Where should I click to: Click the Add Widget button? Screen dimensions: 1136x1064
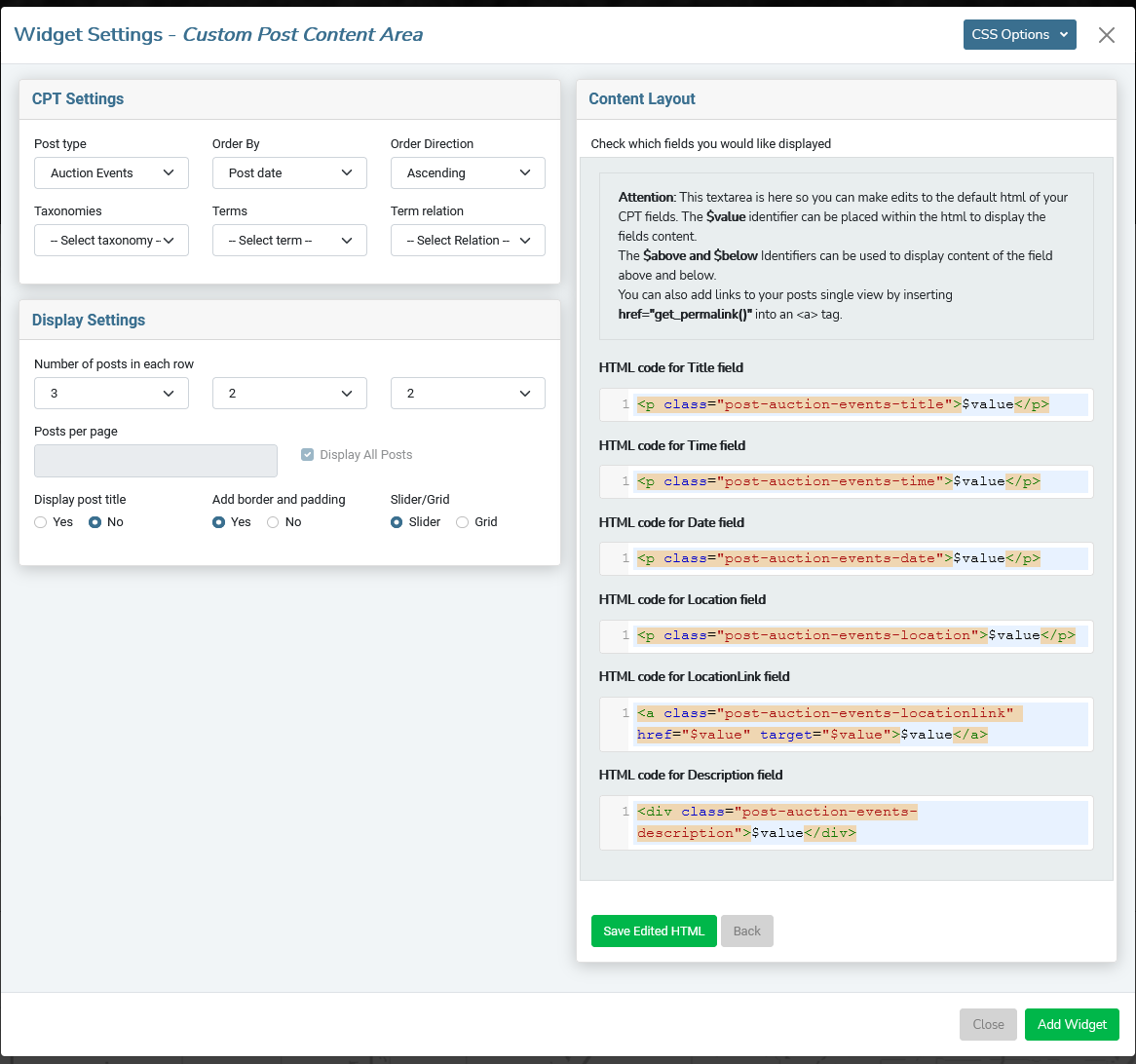tap(1072, 1025)
